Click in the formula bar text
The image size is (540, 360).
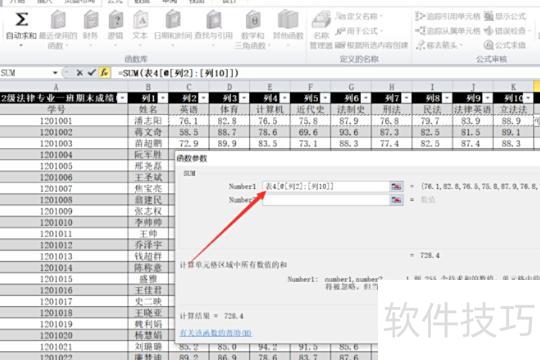[178, 73]
